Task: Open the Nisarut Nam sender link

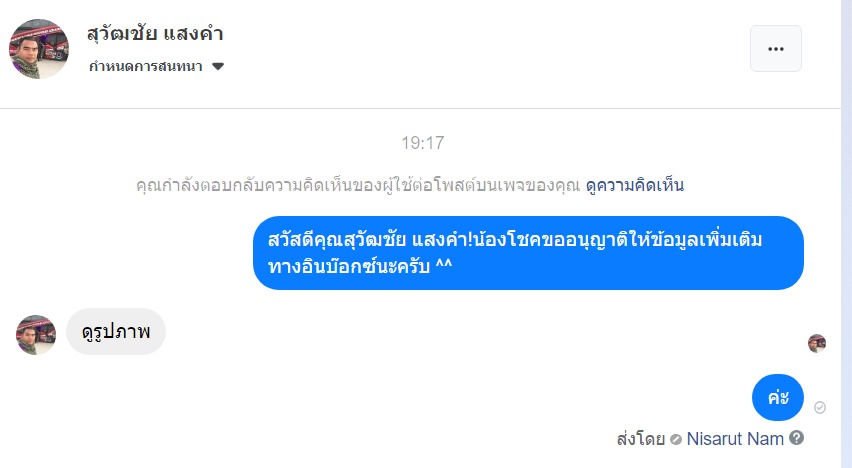Action: pyautogui.click(x=735, y=438)
